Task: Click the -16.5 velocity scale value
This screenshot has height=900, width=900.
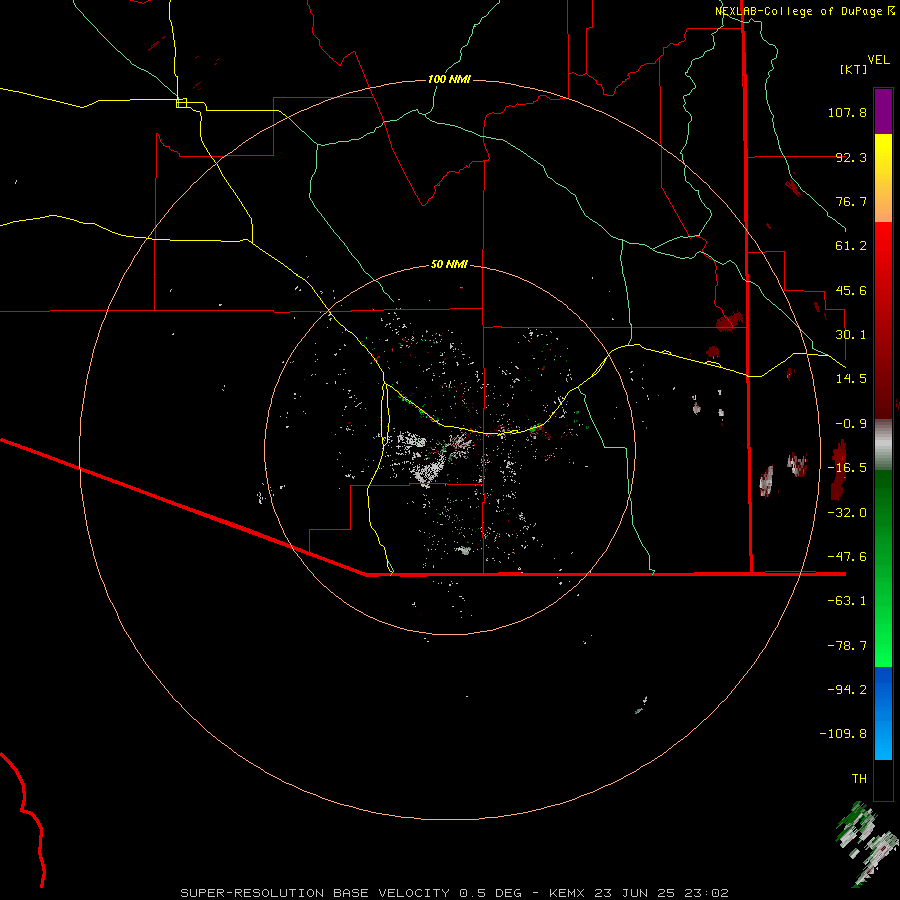Action: pos(847,468)
